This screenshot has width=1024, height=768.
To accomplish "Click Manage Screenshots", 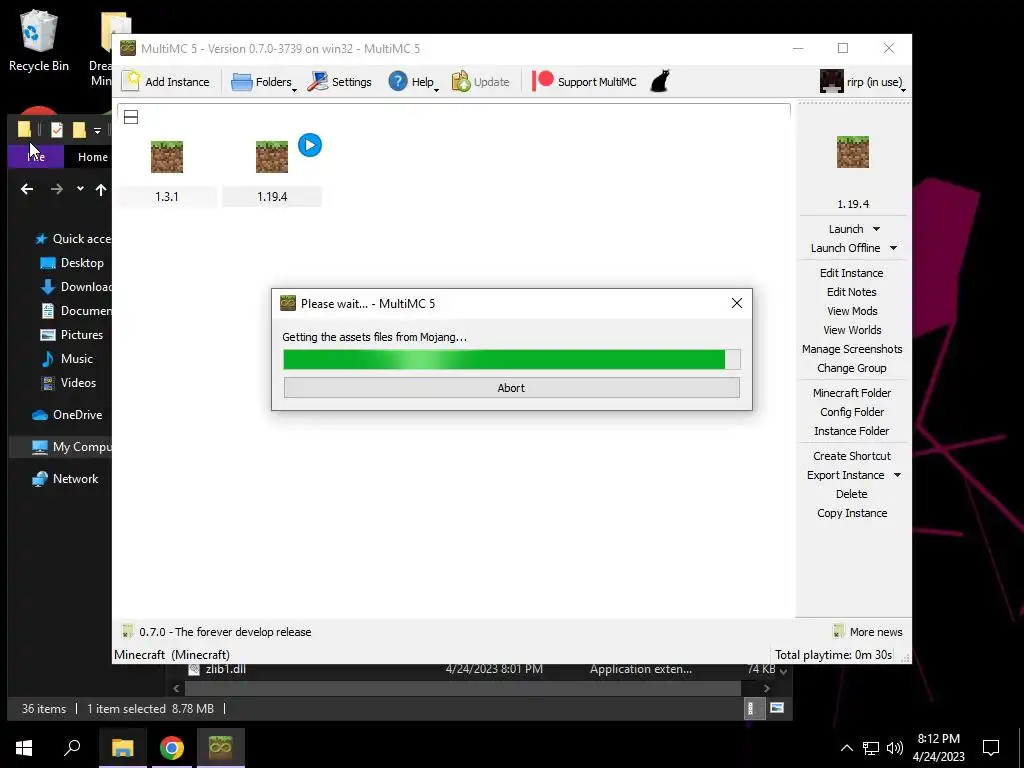I will click(852, 349).
